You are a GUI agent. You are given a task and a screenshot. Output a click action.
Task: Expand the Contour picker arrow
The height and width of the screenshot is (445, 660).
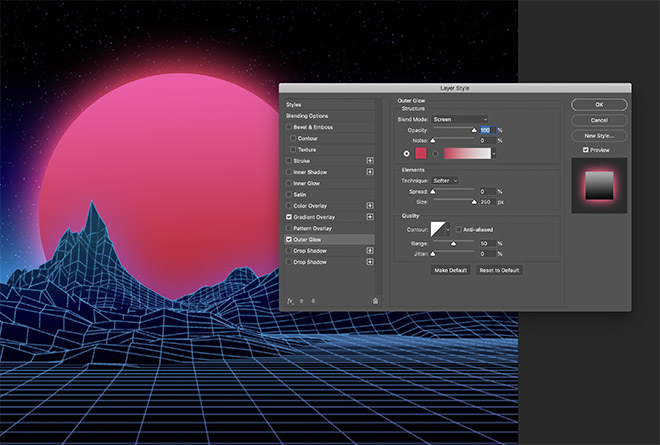[x=450, y=229]
